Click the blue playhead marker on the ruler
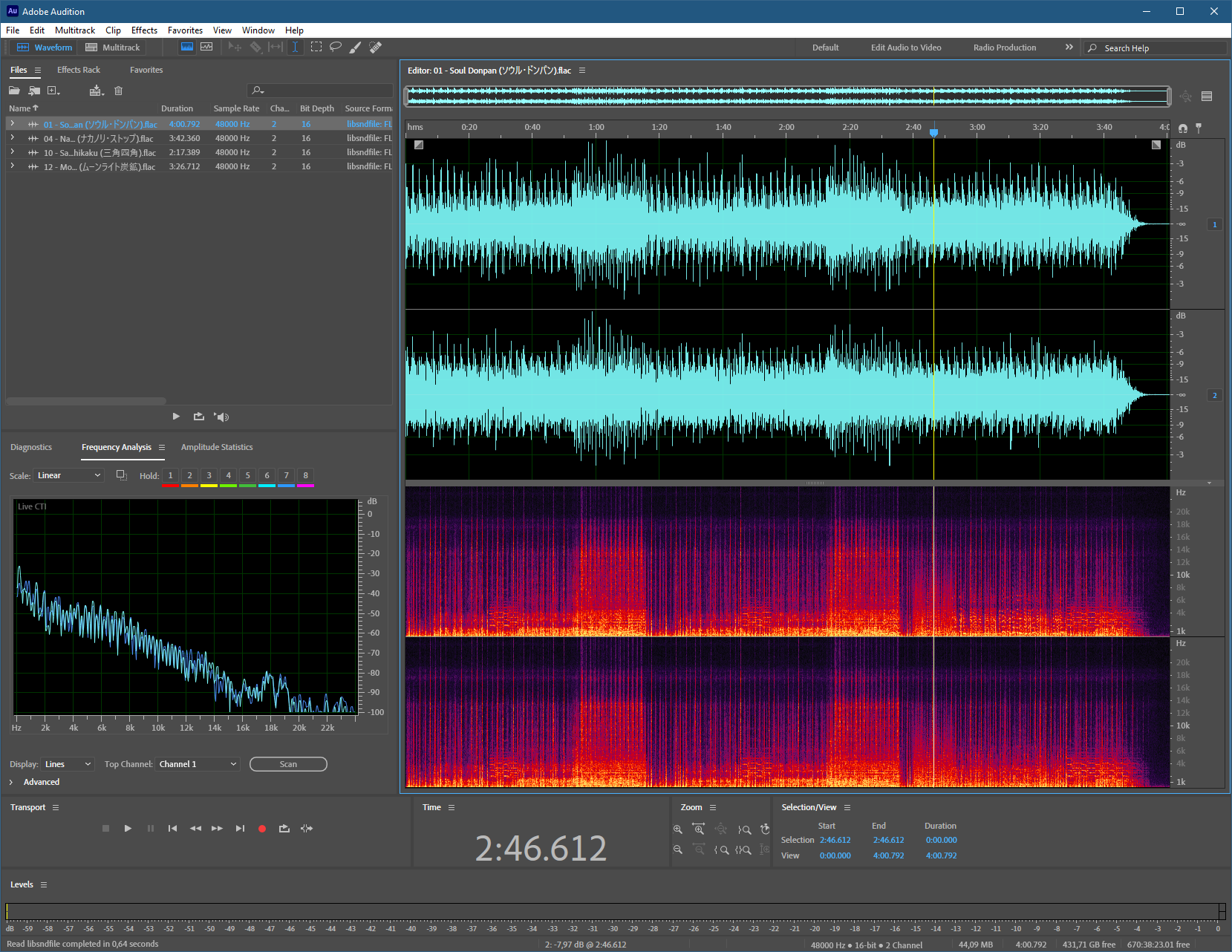This screenshot has height=952, width=1232. pyautogui.click(x=933, y=132)
